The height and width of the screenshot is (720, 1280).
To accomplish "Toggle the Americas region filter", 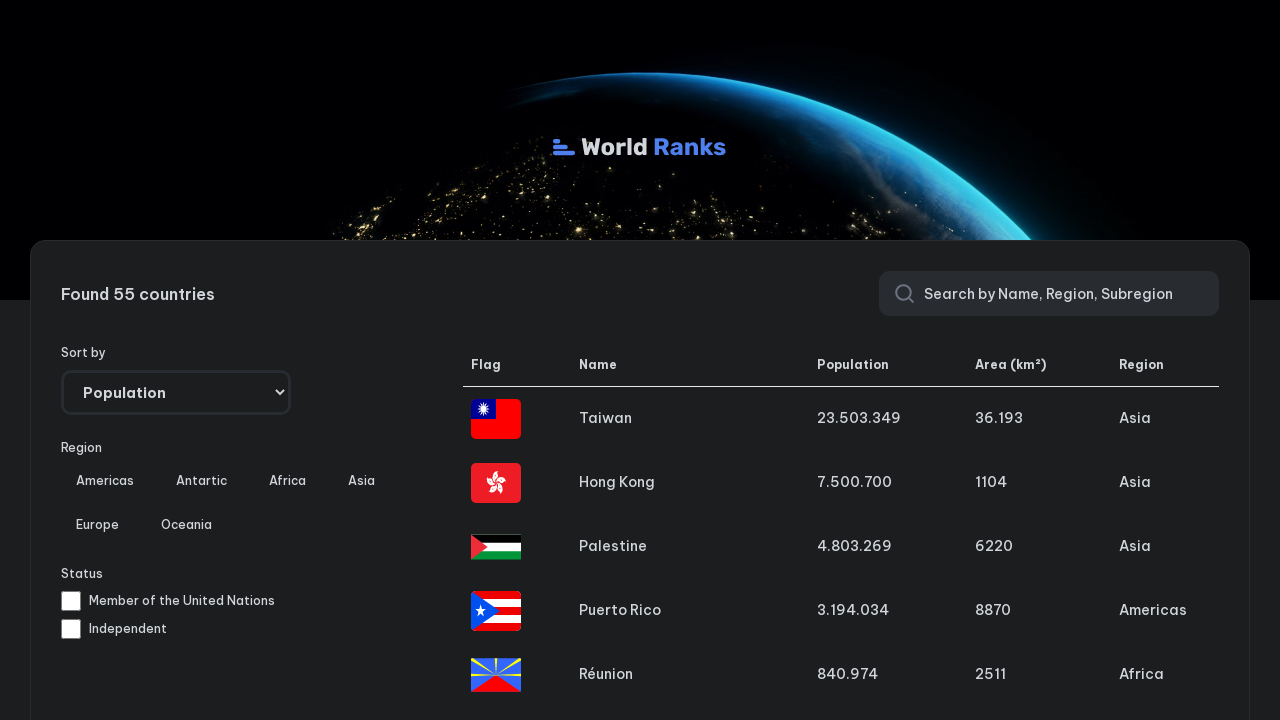I will pos(104,480).
